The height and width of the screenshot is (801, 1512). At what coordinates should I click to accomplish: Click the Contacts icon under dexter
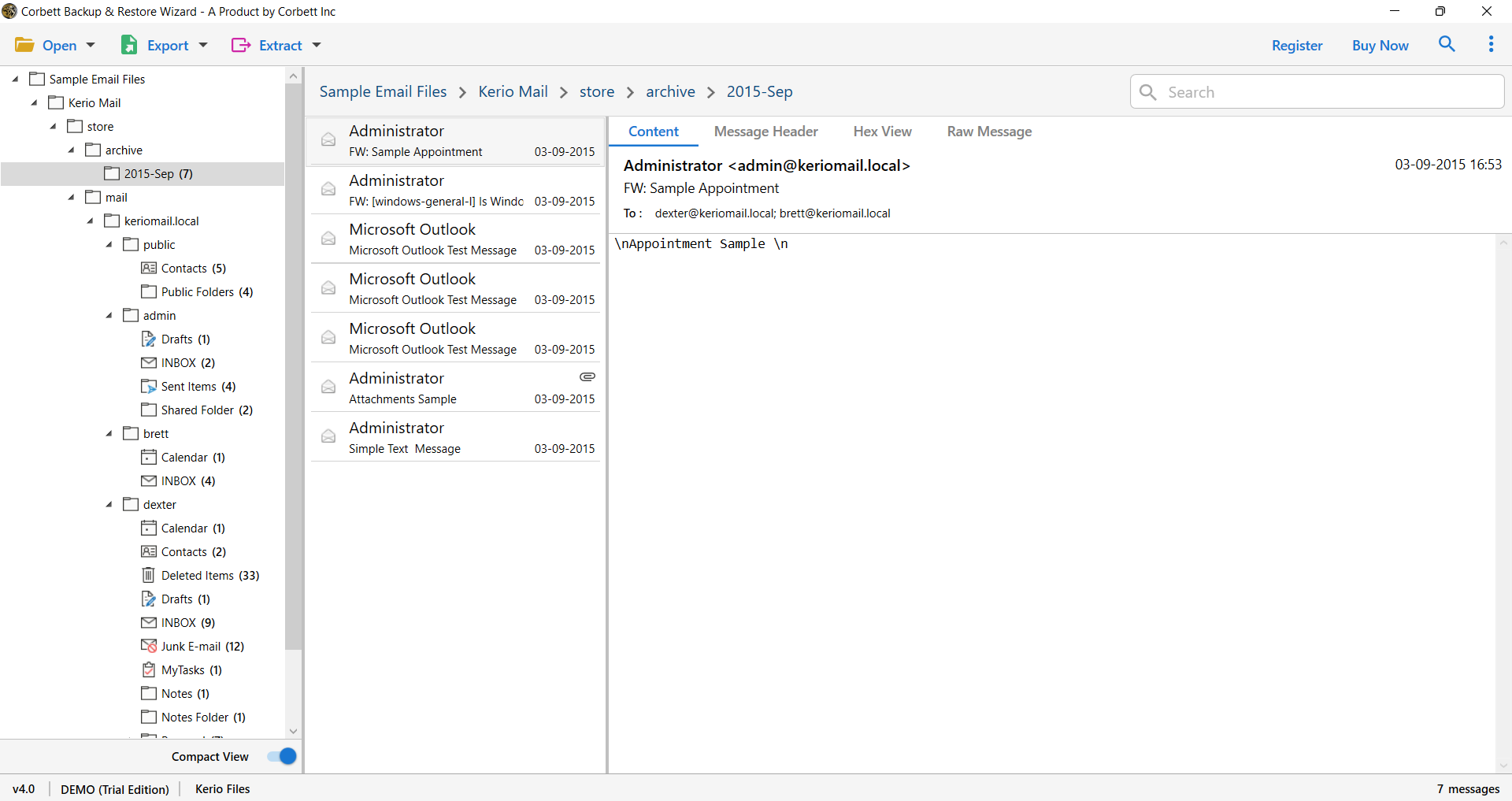[149, 551]
